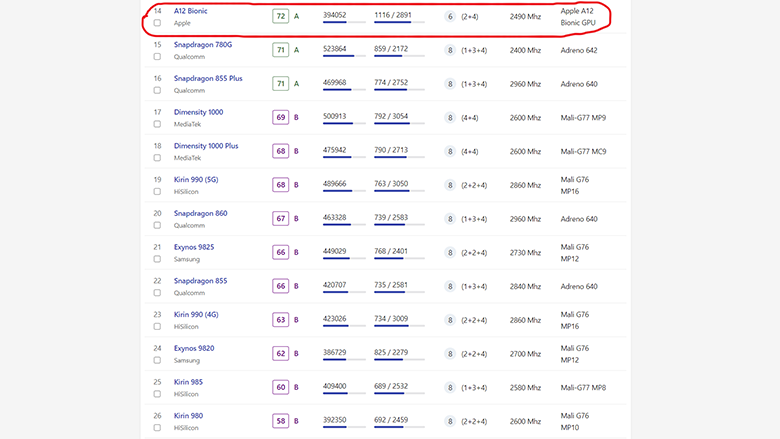The width and height of the screenshot is (780, 439).
Task: Click the 58 rating badge for Kirin 980
Action: [280, 421]
